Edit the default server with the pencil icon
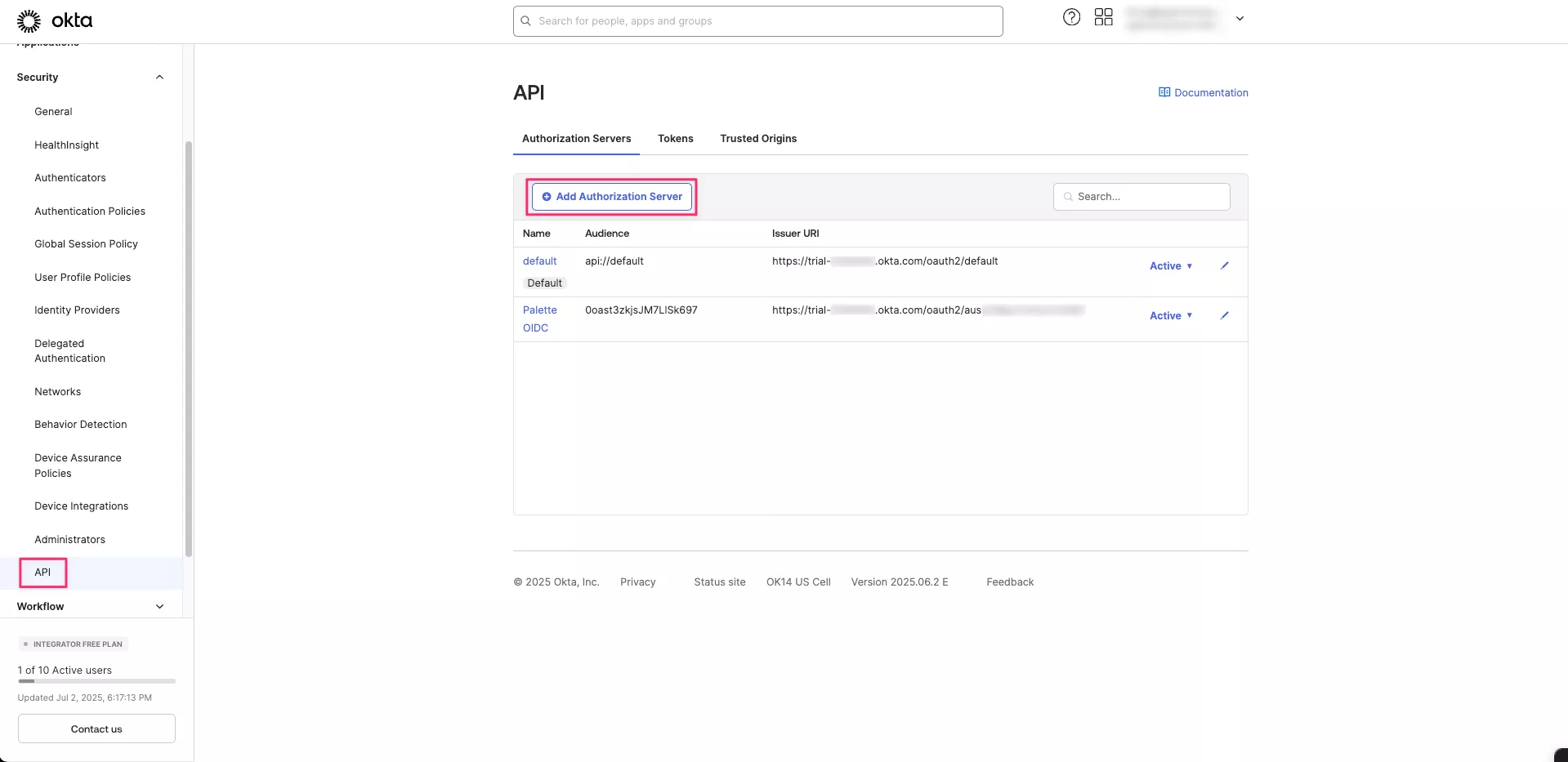This screenshot has height=762, width=1568. (x=1223, y=265)
